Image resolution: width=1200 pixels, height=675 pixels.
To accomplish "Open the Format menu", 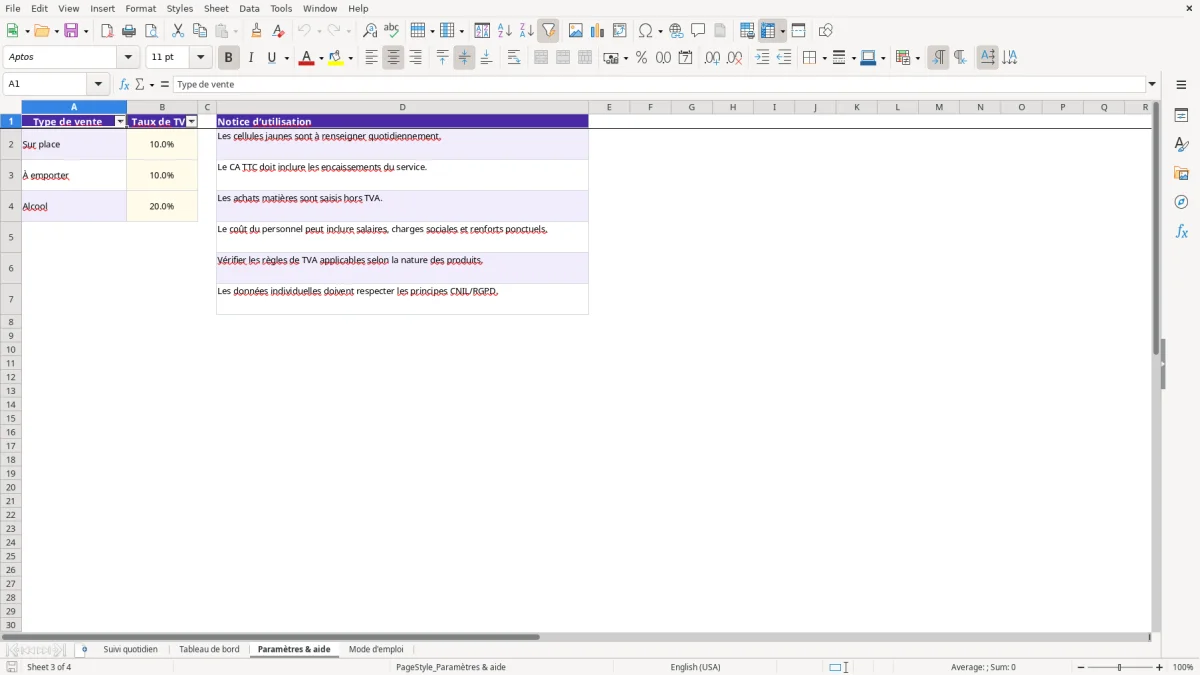I will pyautogui.click(x=141, y=8).
